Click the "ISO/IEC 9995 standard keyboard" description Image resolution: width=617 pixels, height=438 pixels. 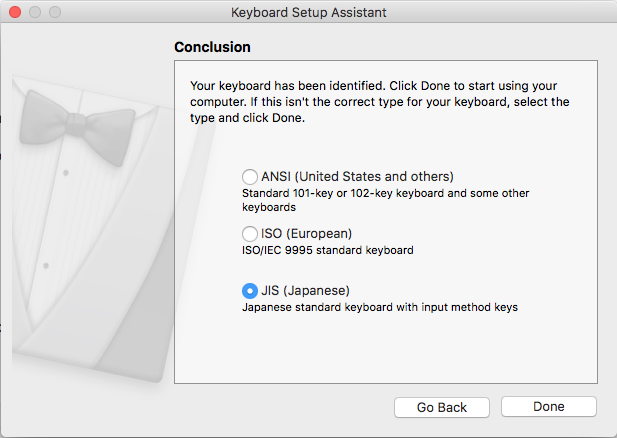328,250
